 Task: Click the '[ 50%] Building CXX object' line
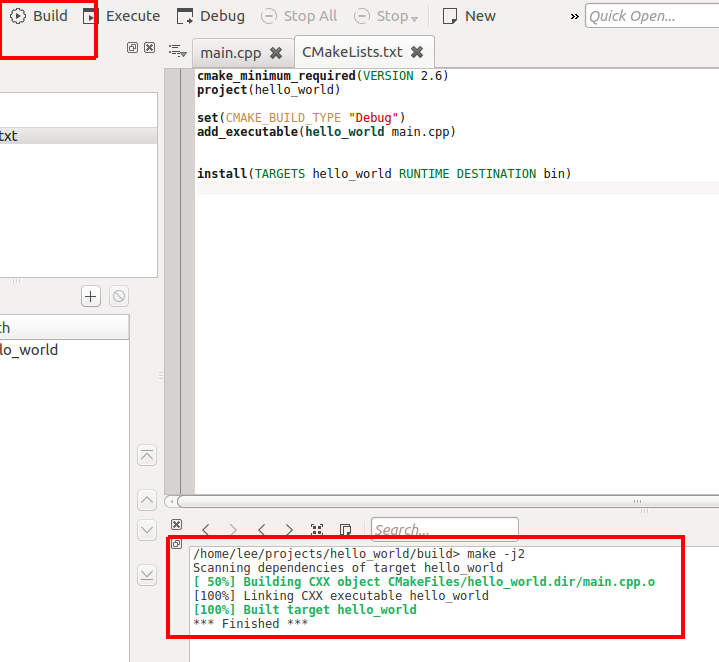pos(424,582)
